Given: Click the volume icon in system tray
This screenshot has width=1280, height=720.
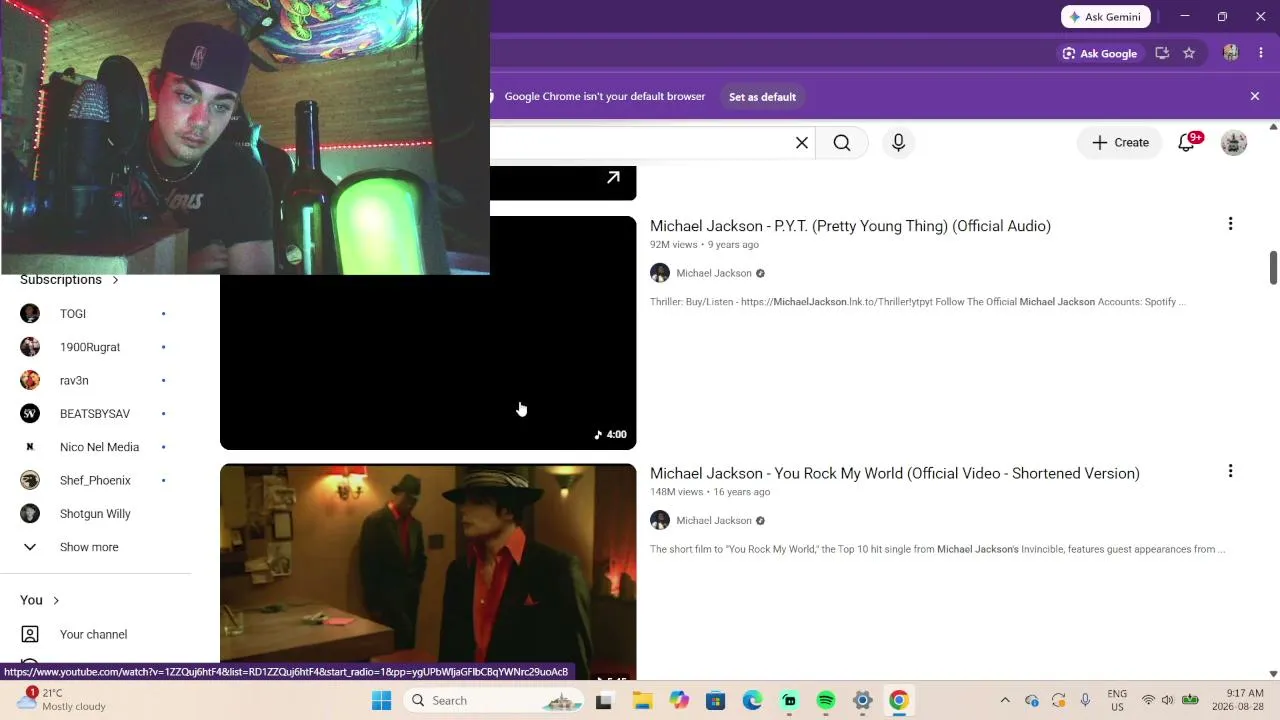Looking at the screenshot, I should (x=1167, y=700).
